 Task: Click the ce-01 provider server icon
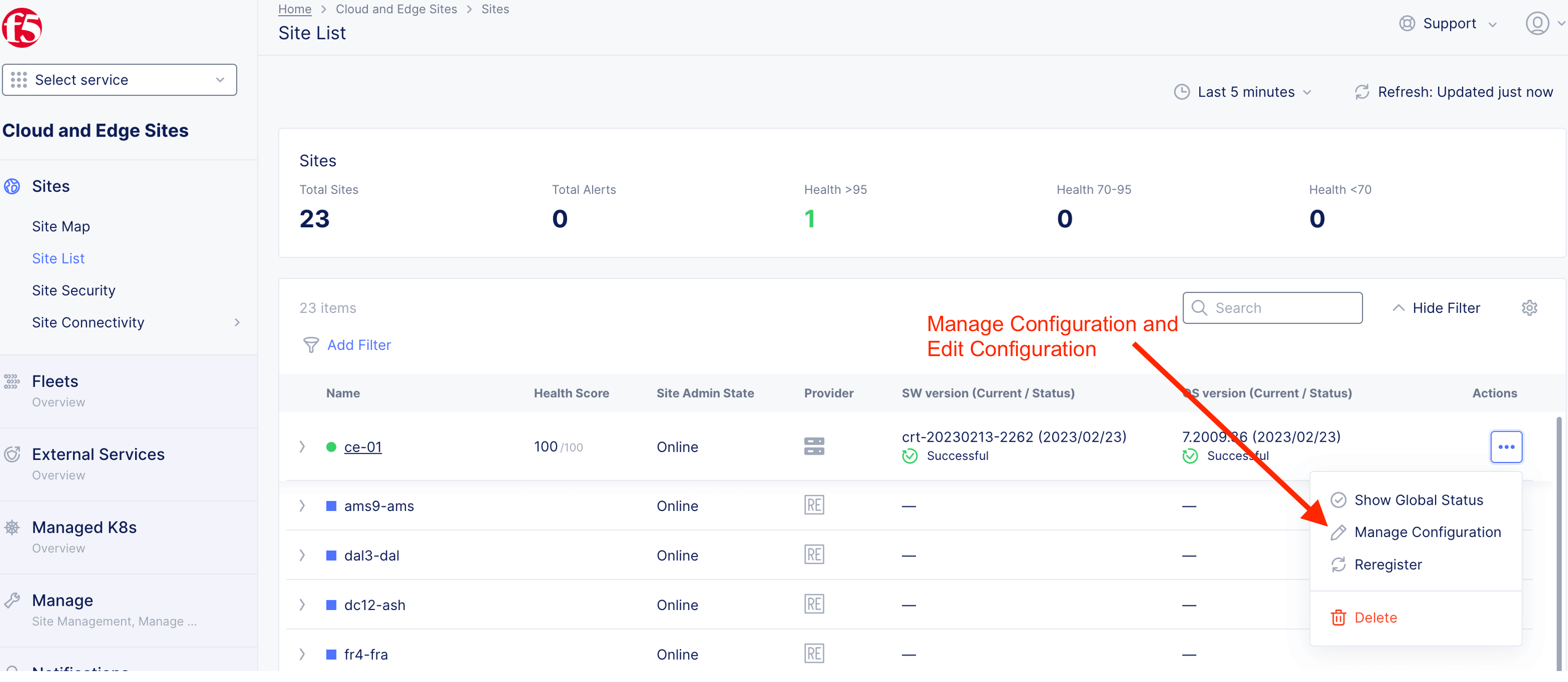(x=813, y=446)
